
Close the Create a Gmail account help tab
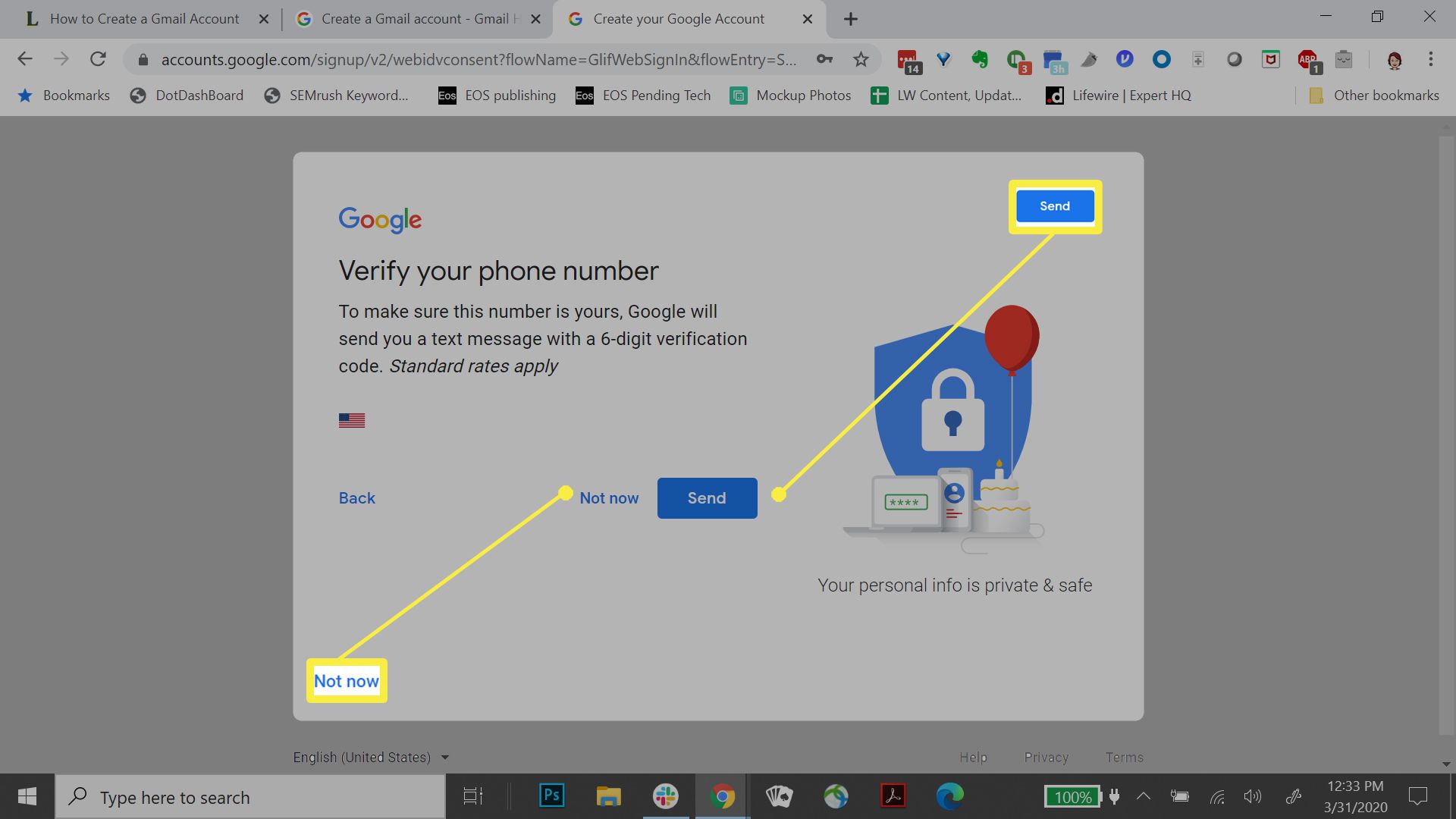[x=535, y=19]
